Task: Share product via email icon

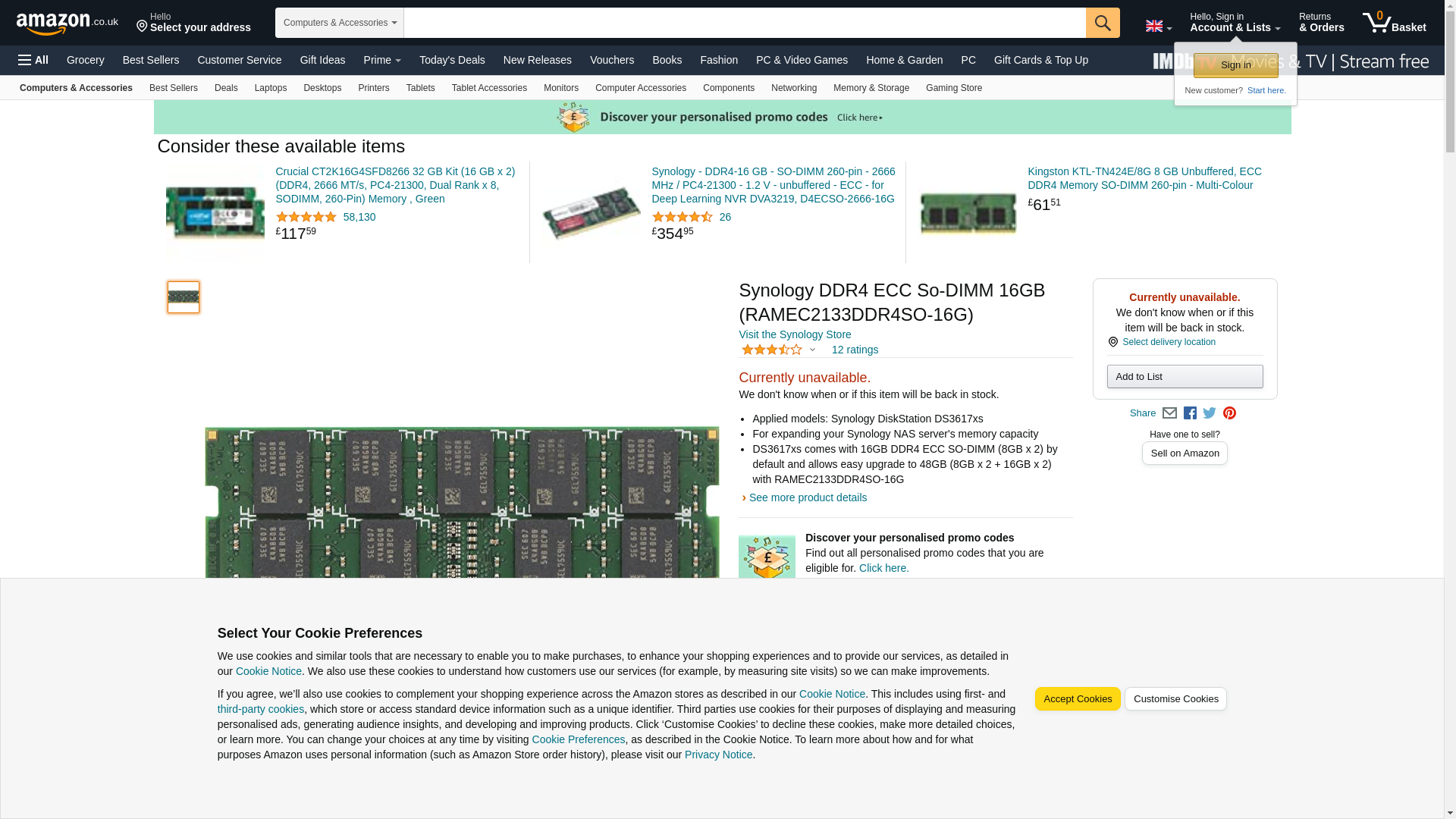Action: point(1169,413)
